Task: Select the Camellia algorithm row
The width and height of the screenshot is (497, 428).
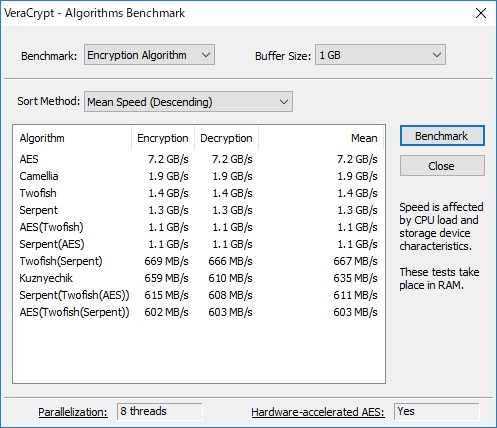Action: point(199,176)
